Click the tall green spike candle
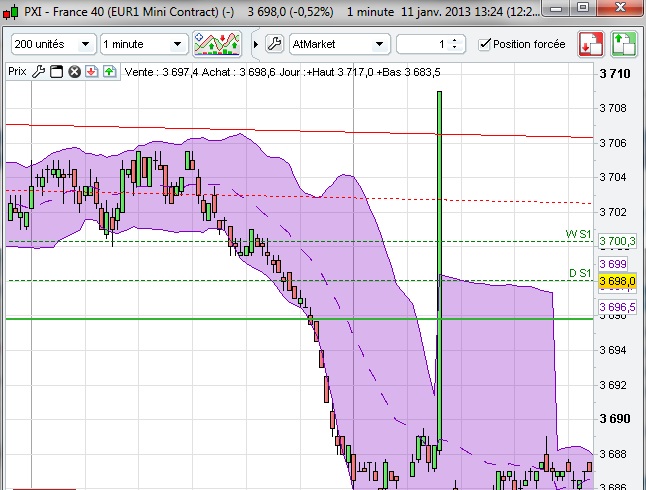This screenshot has width=646, height=490. click(440, 270)
